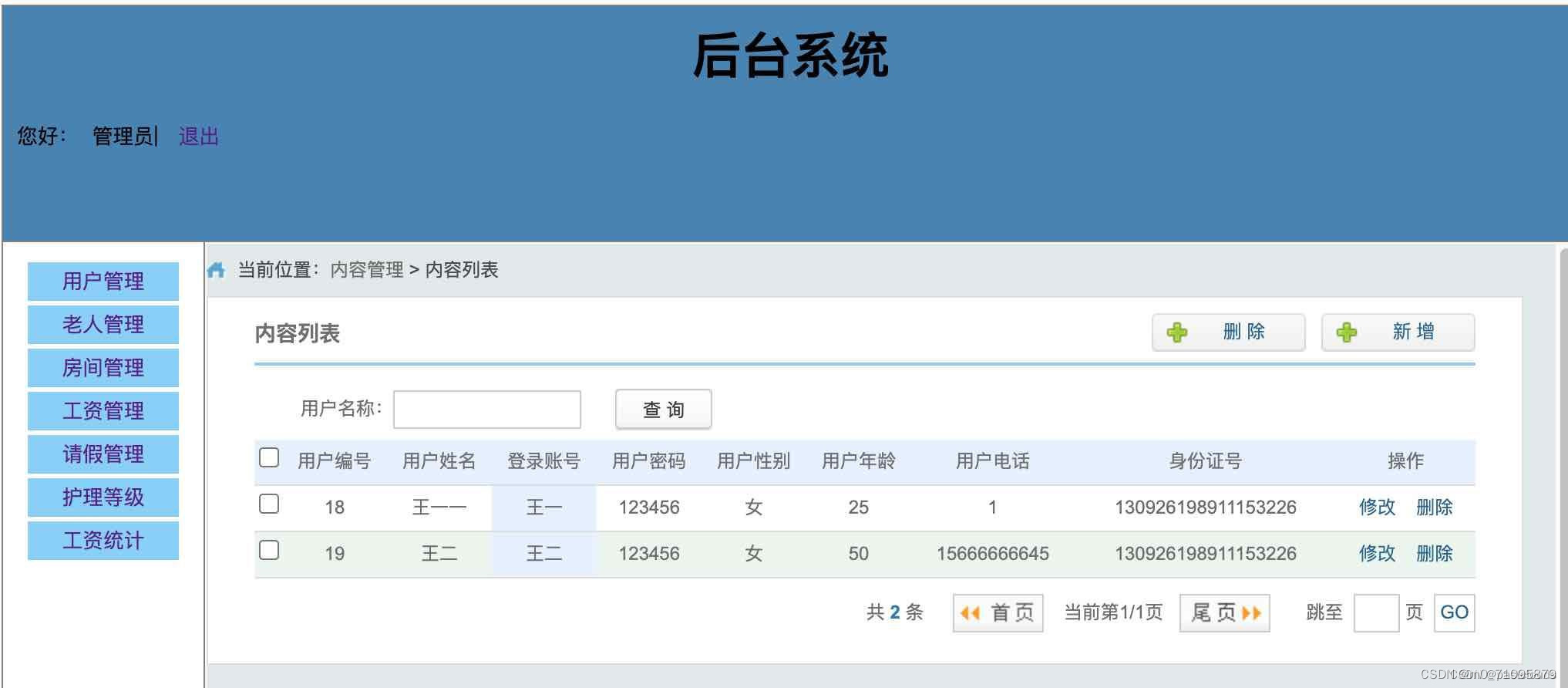The image size is (1568, 688).
Task: Click the 用户性别 column header
Action: (x=754, y=461)
